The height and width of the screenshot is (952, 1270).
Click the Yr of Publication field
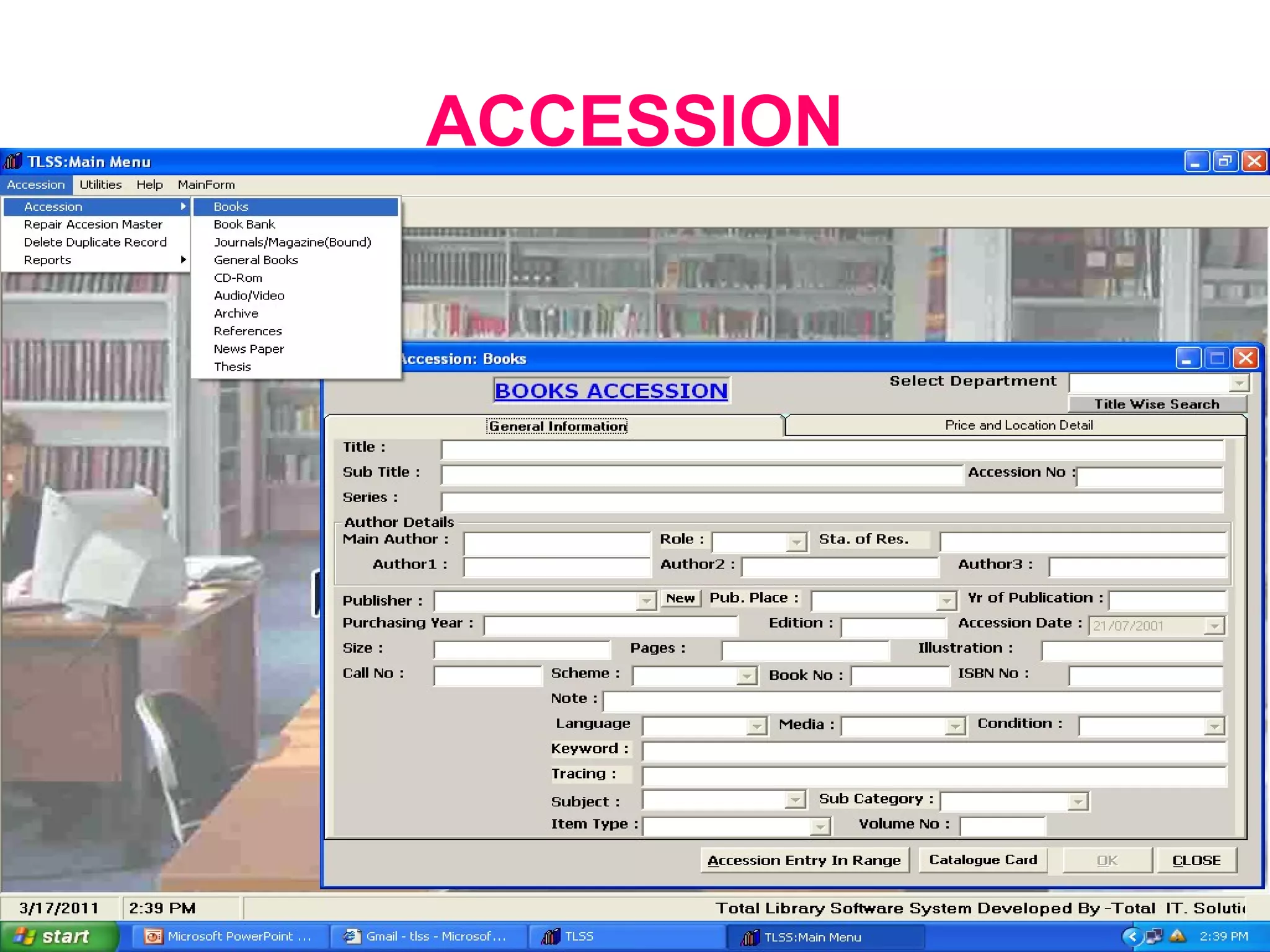click(1168, 601)
